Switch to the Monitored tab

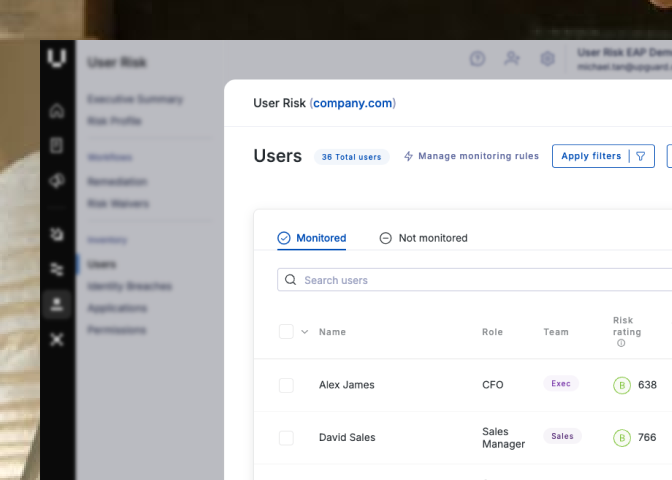(x=312, y=238)
